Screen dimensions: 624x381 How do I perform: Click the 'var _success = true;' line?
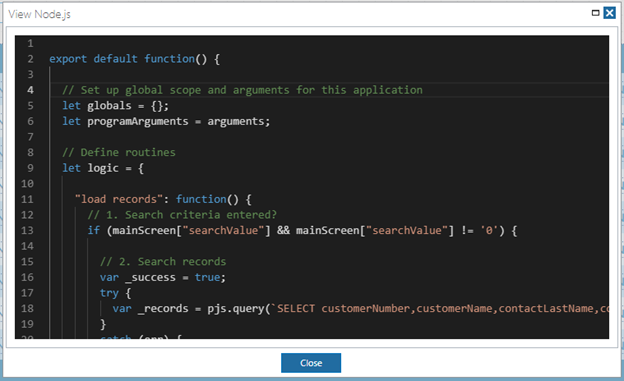(x=163, y=277)
